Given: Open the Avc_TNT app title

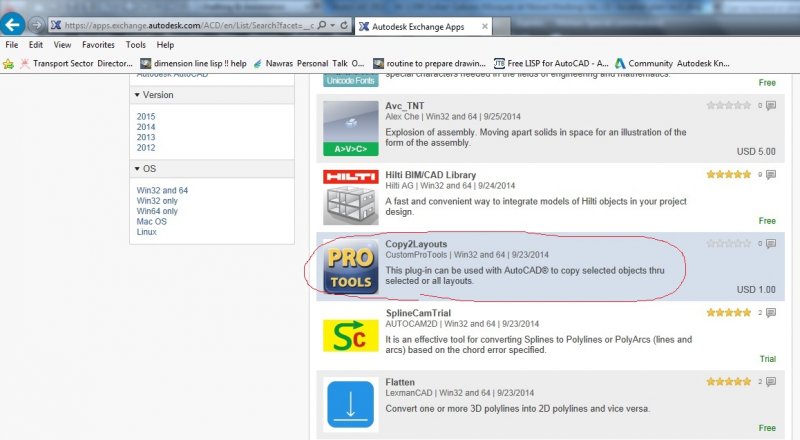Looking at the screenshot, I should click(x=405, y=106).
